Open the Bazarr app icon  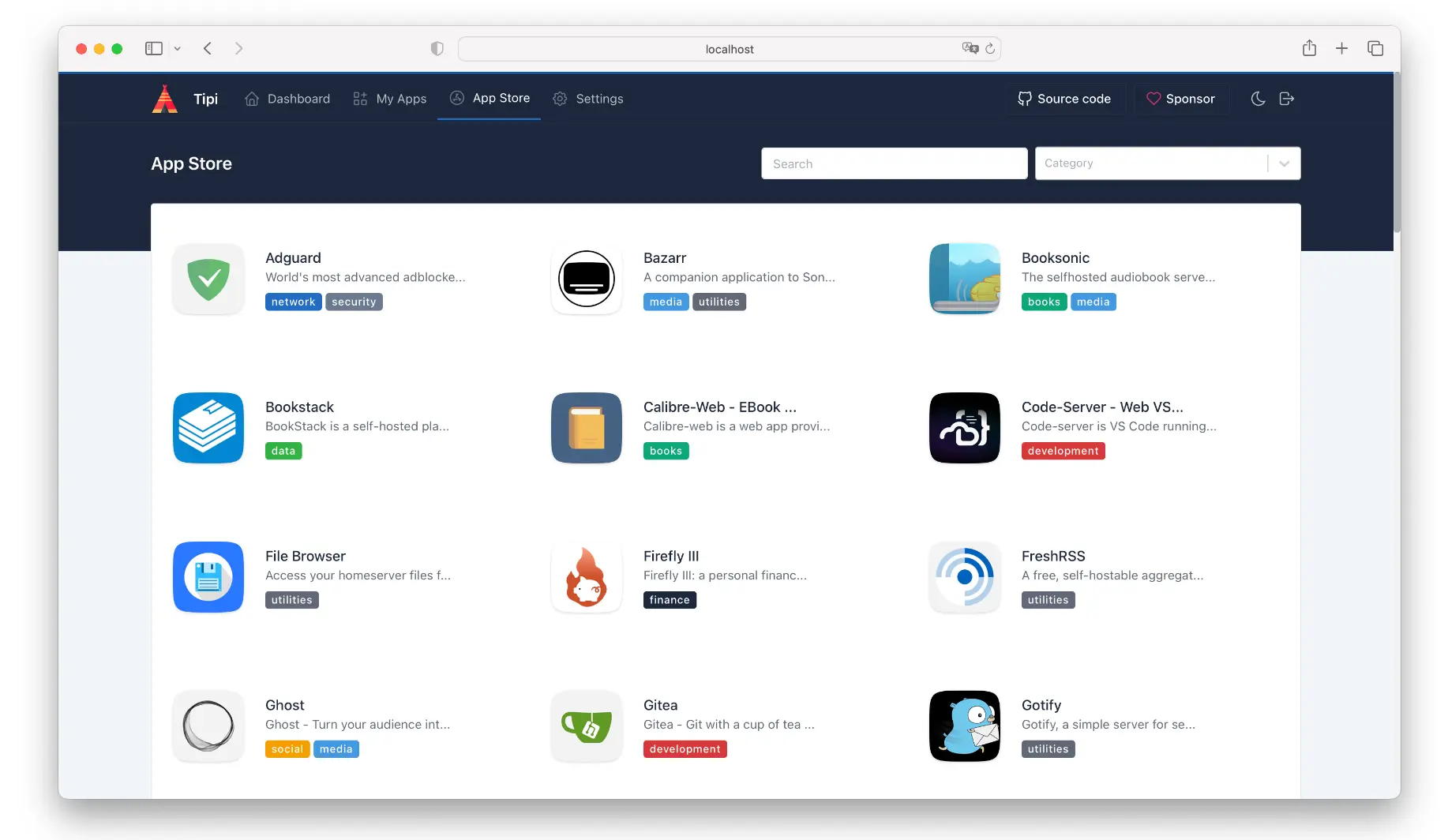click(x=587, y=279)
